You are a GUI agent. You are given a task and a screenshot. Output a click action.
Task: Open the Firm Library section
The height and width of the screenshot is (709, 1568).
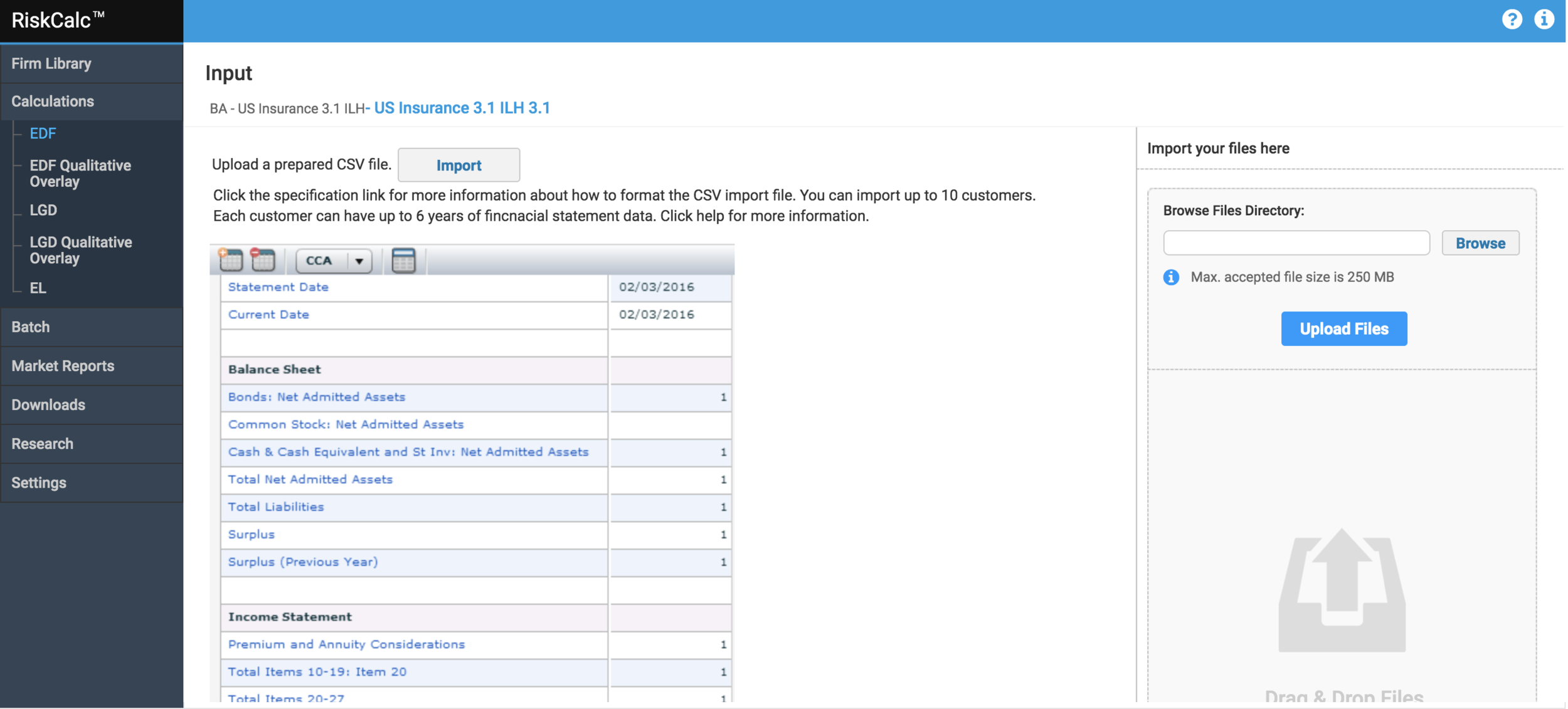point(51,63)
